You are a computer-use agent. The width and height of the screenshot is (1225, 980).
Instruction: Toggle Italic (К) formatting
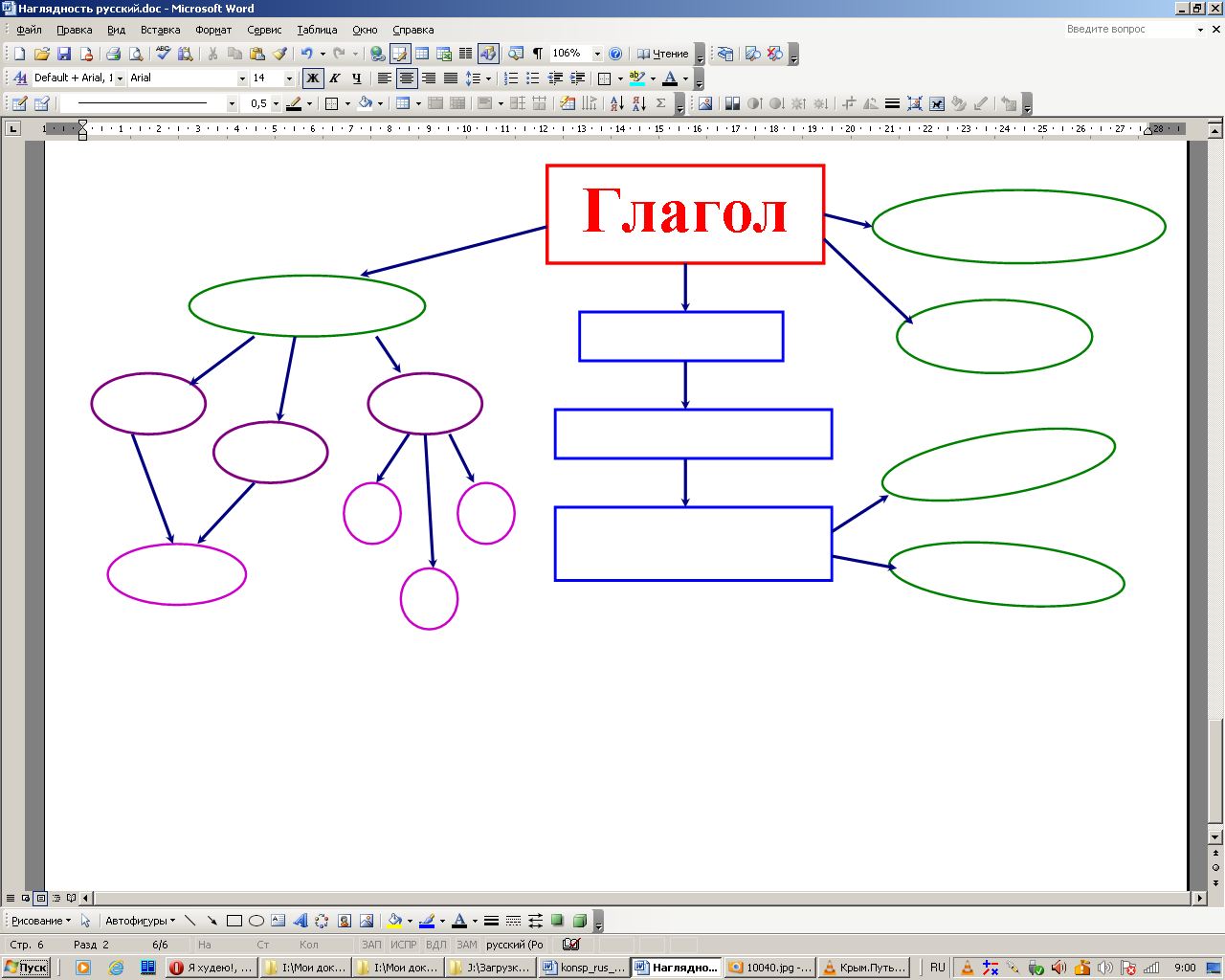(335, 78)
